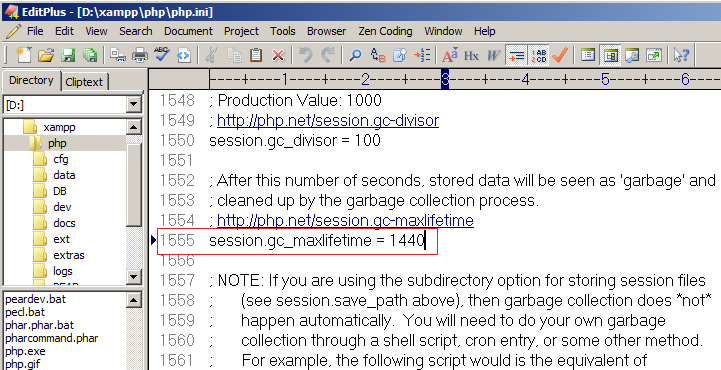This screenshot has width=721, height=370.
Task: Click the output window toolbar icon
Action: pos(632,56)
